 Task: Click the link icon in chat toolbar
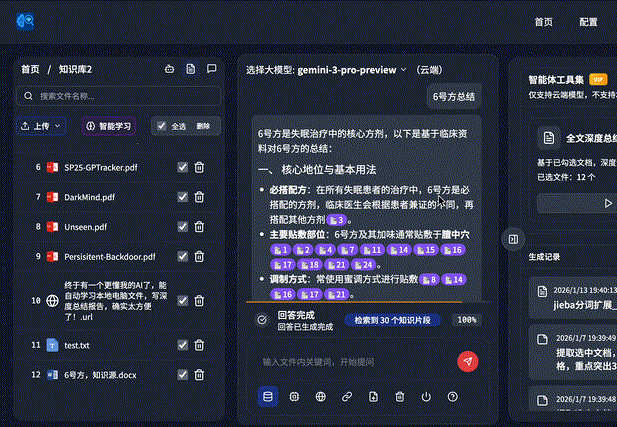[x=347, y=397]
